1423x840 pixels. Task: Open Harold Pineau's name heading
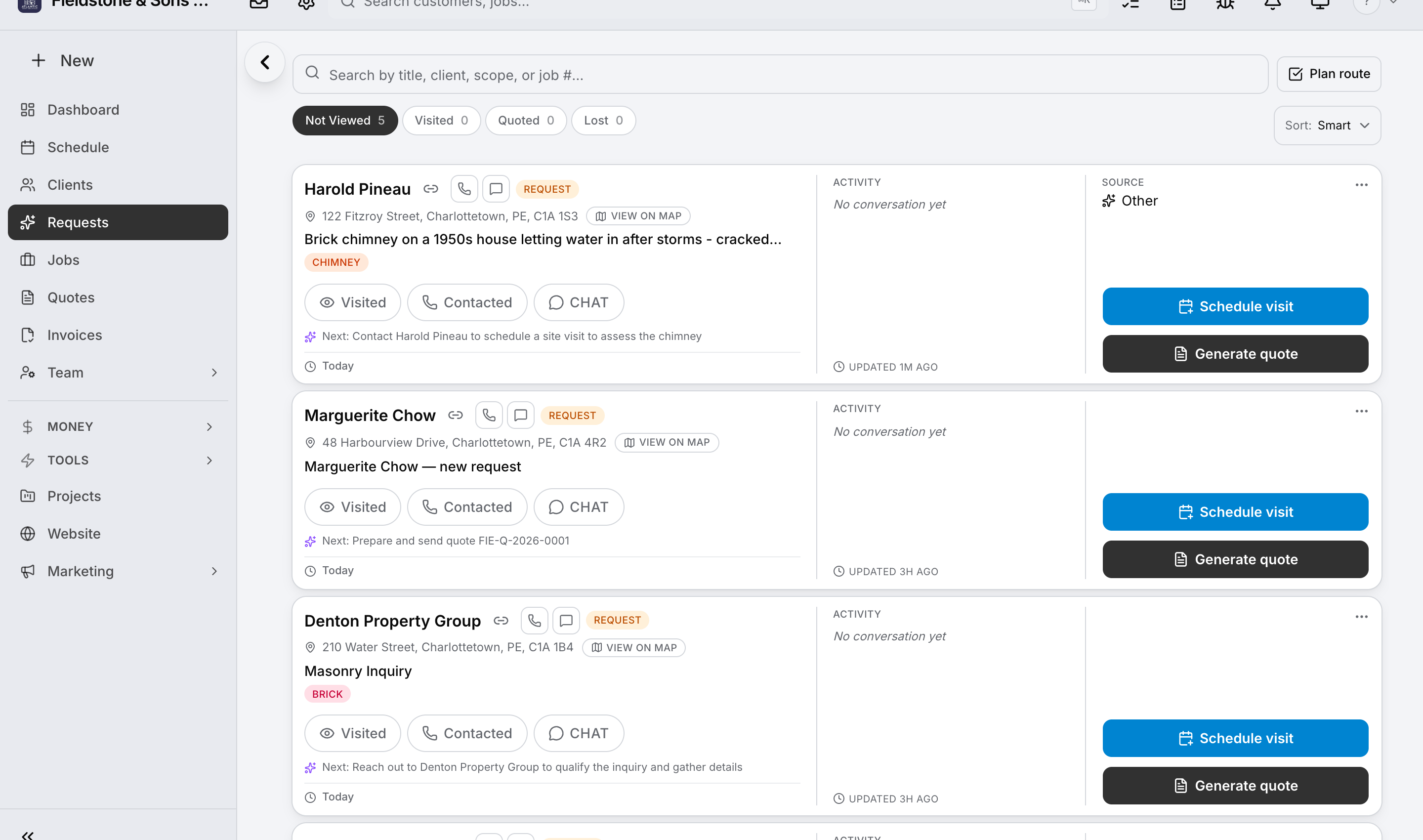[357, 189]
